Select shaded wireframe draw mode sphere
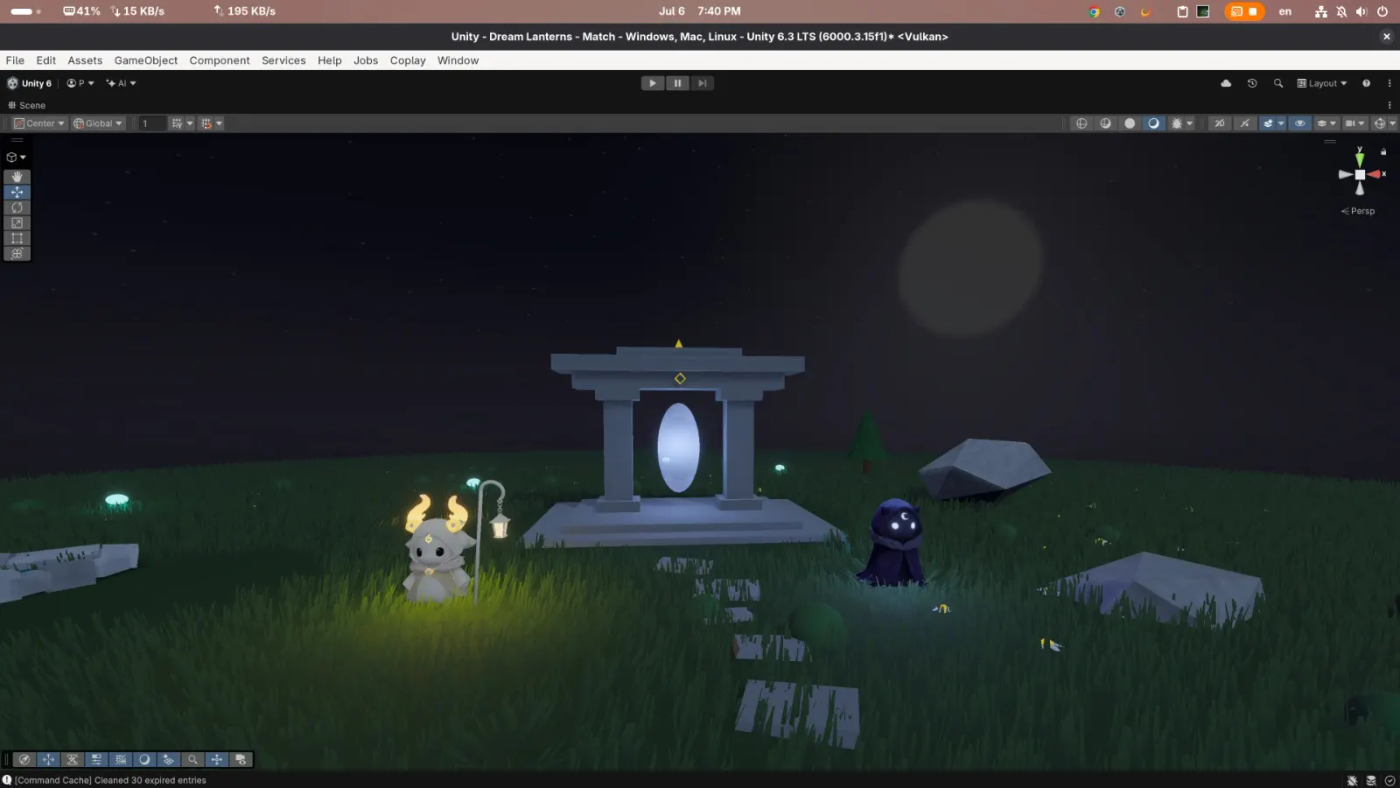 point(1106,123)
